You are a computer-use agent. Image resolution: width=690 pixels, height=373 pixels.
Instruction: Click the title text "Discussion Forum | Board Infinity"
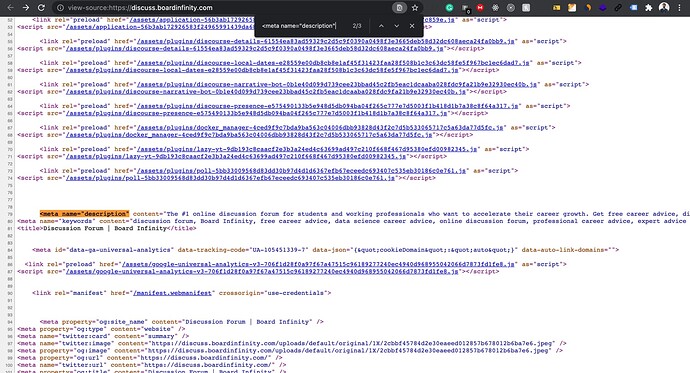coord(105,228)
